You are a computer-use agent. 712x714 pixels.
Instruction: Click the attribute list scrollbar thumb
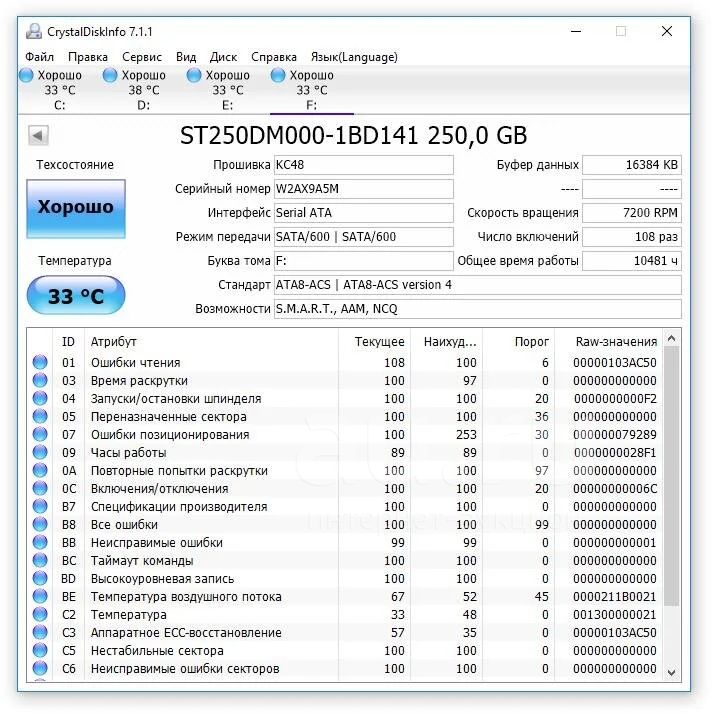tap(671, 476)
